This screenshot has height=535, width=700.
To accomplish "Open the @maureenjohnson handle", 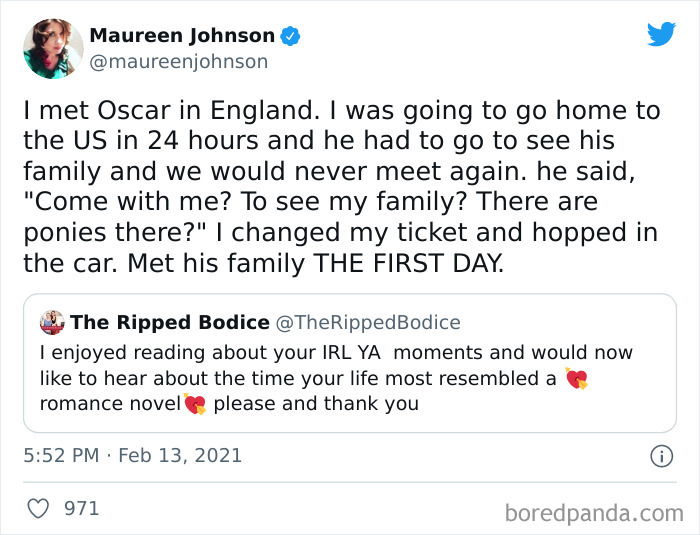I will click(179, 62).
